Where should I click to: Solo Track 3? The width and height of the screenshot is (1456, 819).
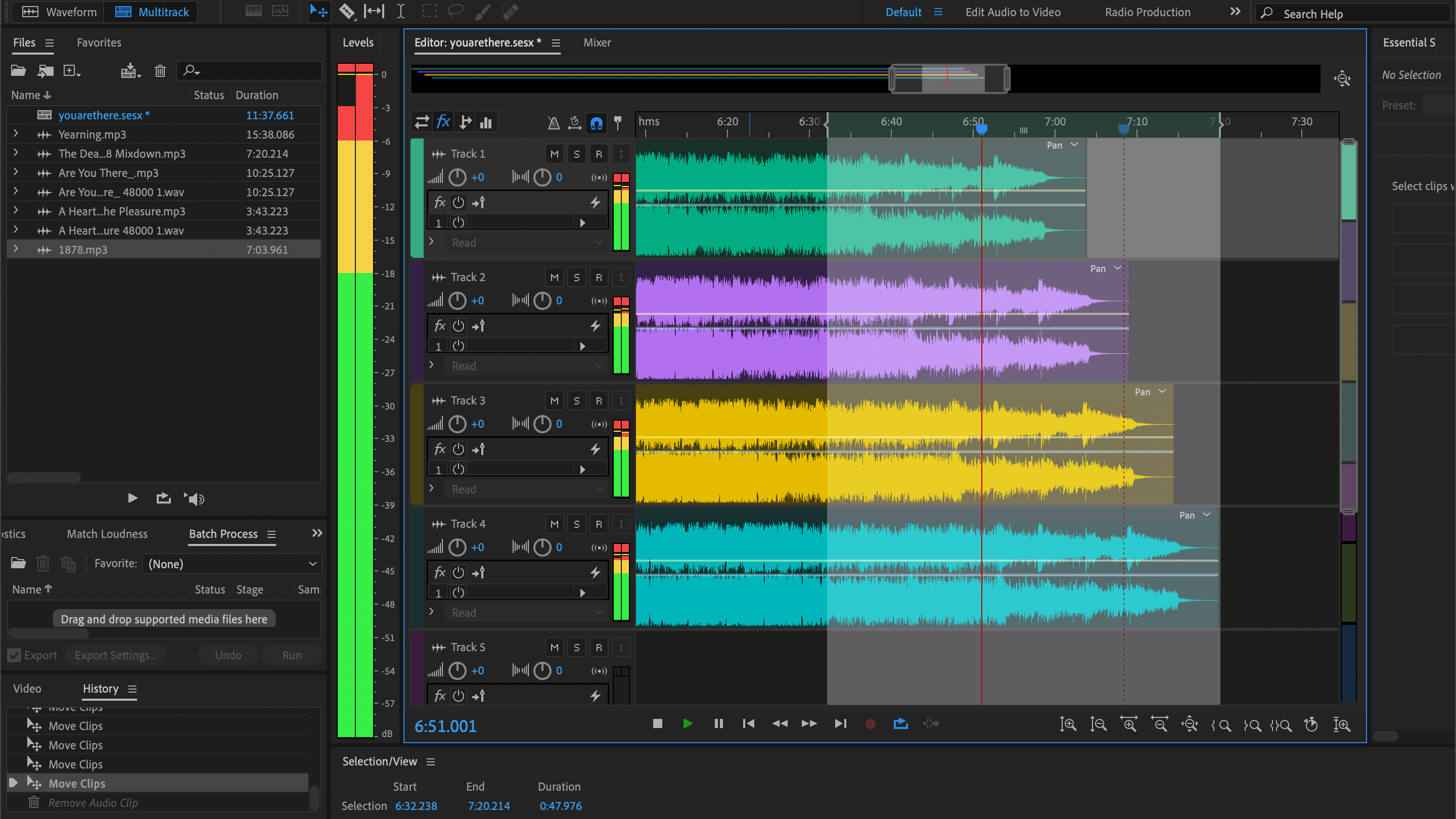pos(576,401)
